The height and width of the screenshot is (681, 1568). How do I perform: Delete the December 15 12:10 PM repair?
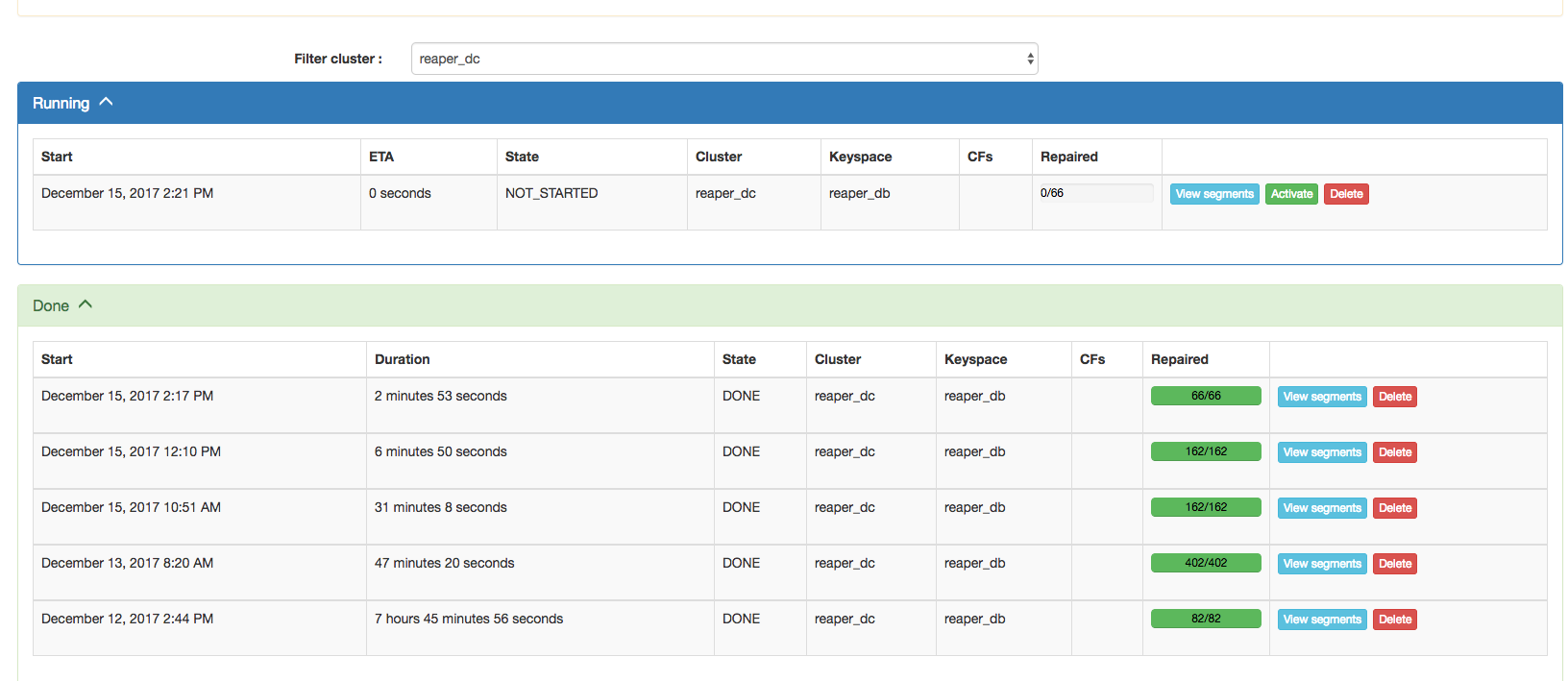tap(1395, 452)
